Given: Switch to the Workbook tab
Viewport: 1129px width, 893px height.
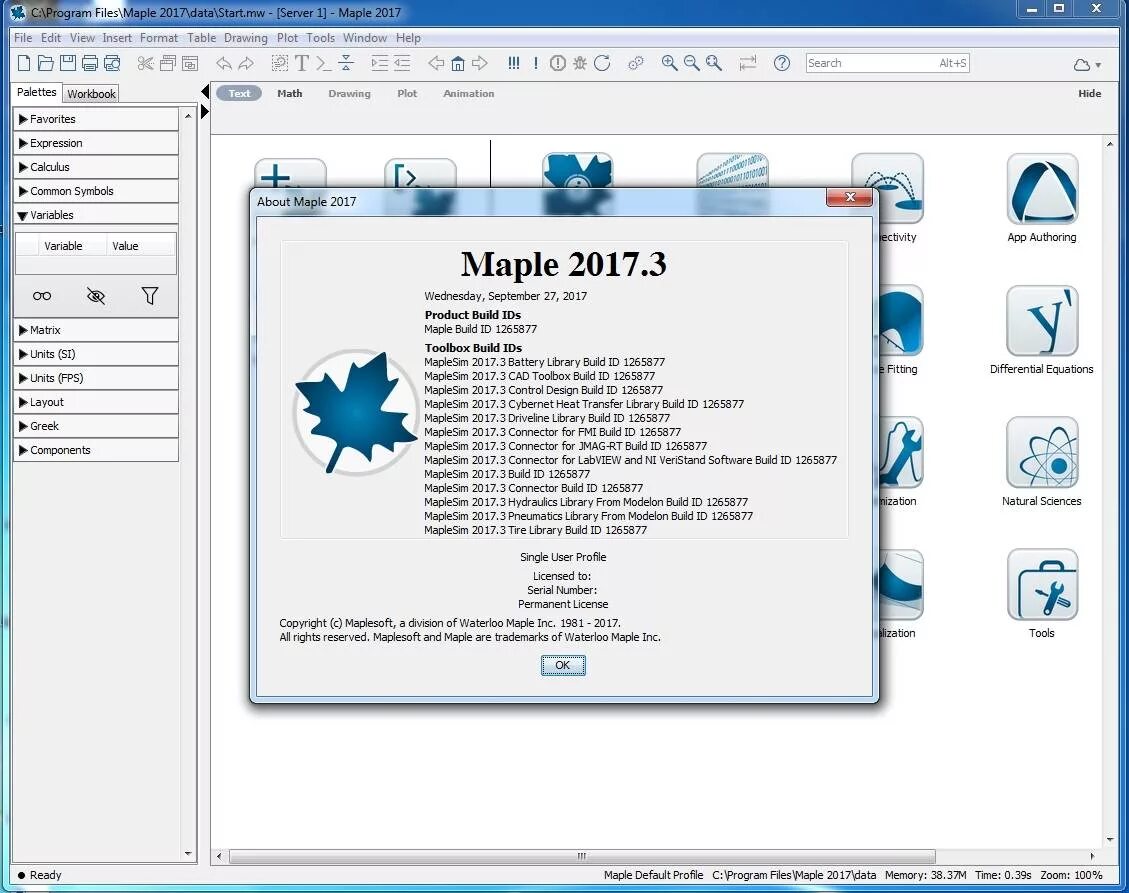Looking at the screenshot, I should click(x=91, y=94).
